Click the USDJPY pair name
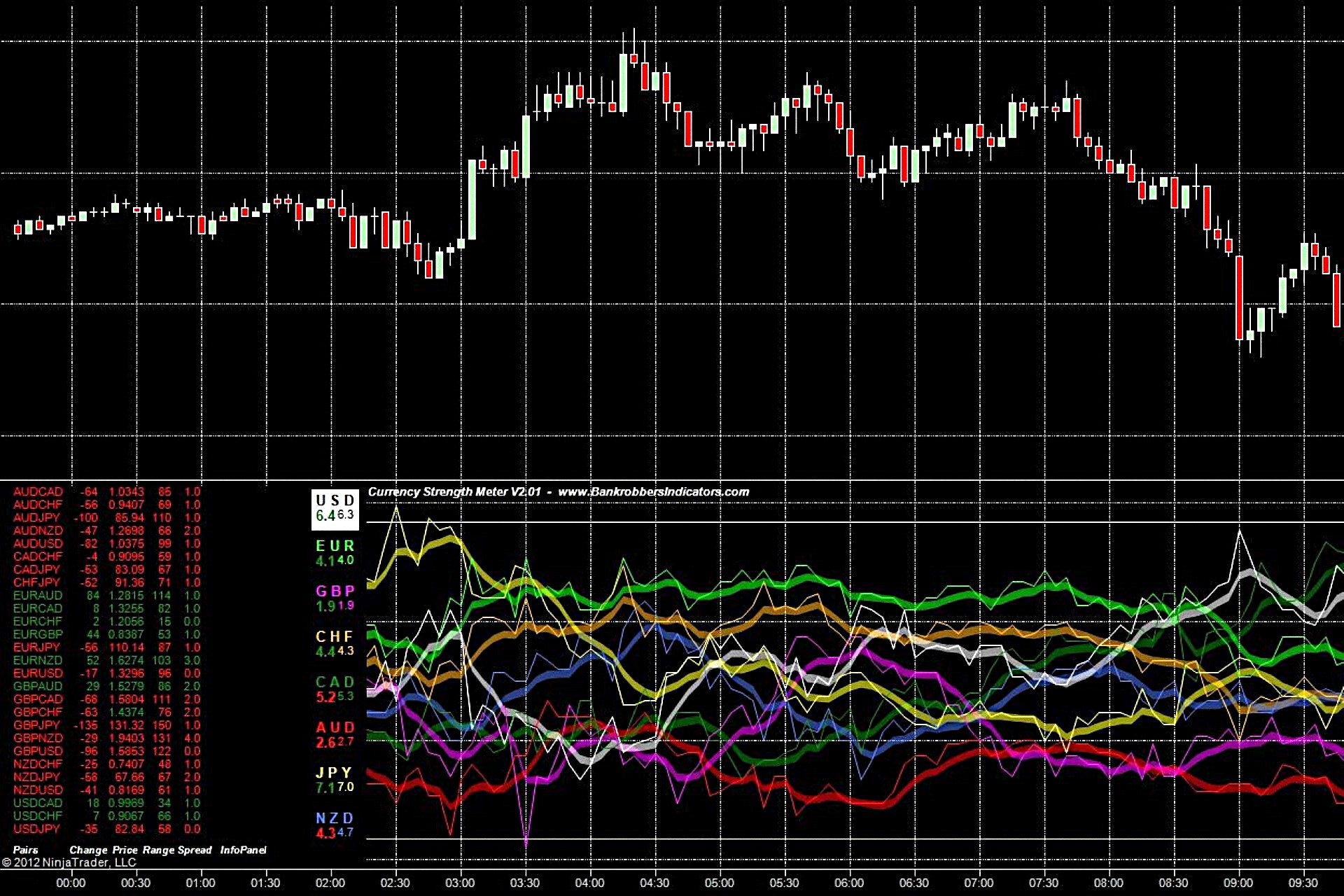This screenshot has width=1344, height=896. pos(36,829)
